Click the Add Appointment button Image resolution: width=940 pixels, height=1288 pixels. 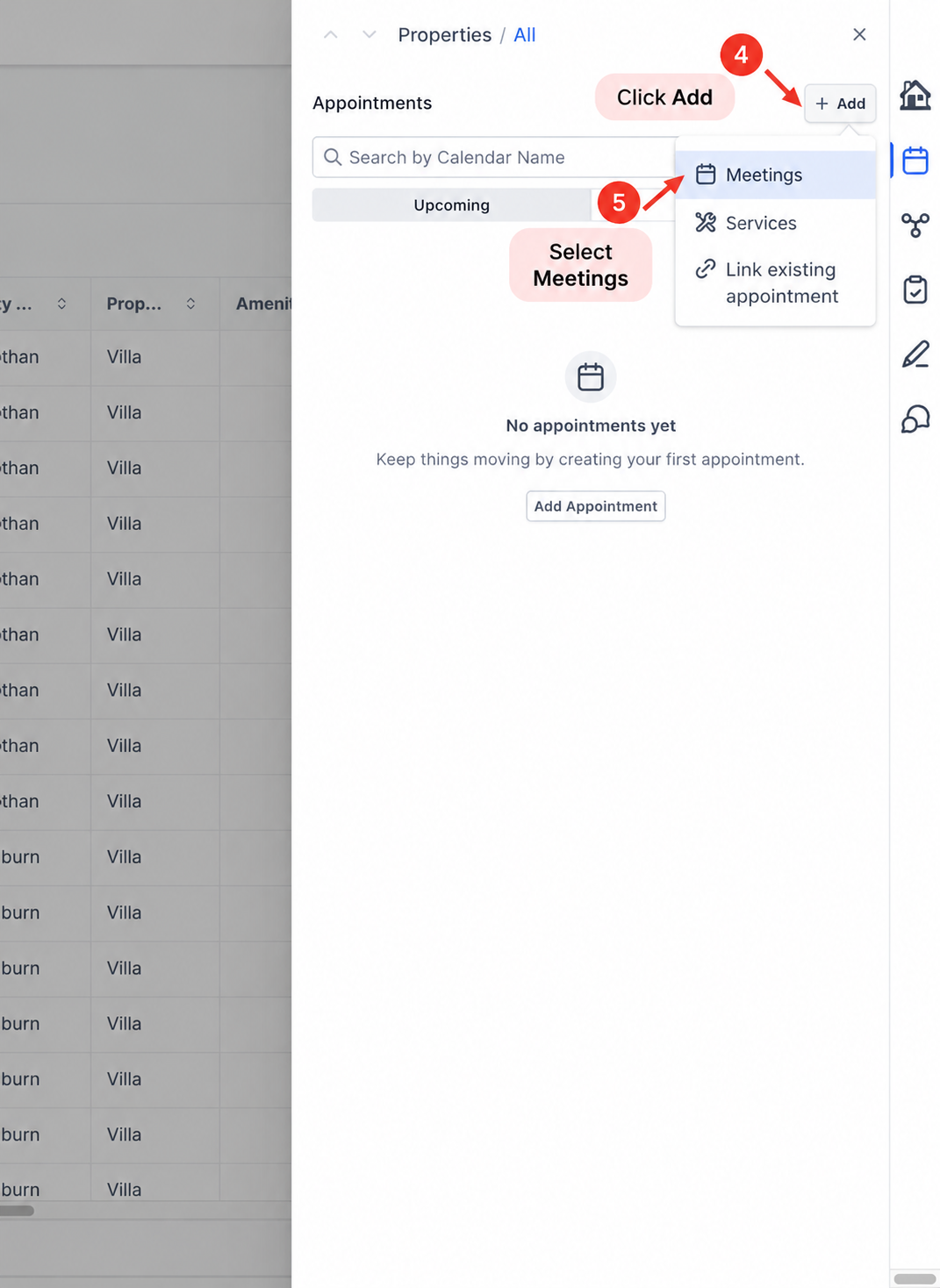coord(596,506)
